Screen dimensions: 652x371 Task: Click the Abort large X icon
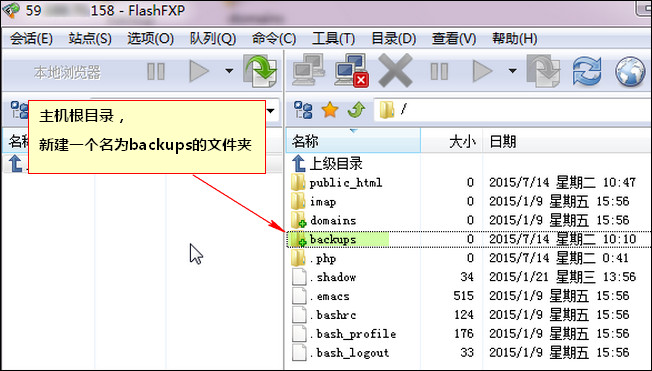(395, 71)
